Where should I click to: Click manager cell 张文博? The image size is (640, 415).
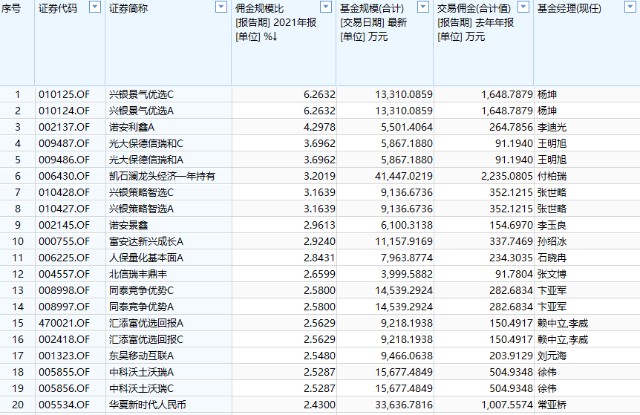tap(552, 274)
